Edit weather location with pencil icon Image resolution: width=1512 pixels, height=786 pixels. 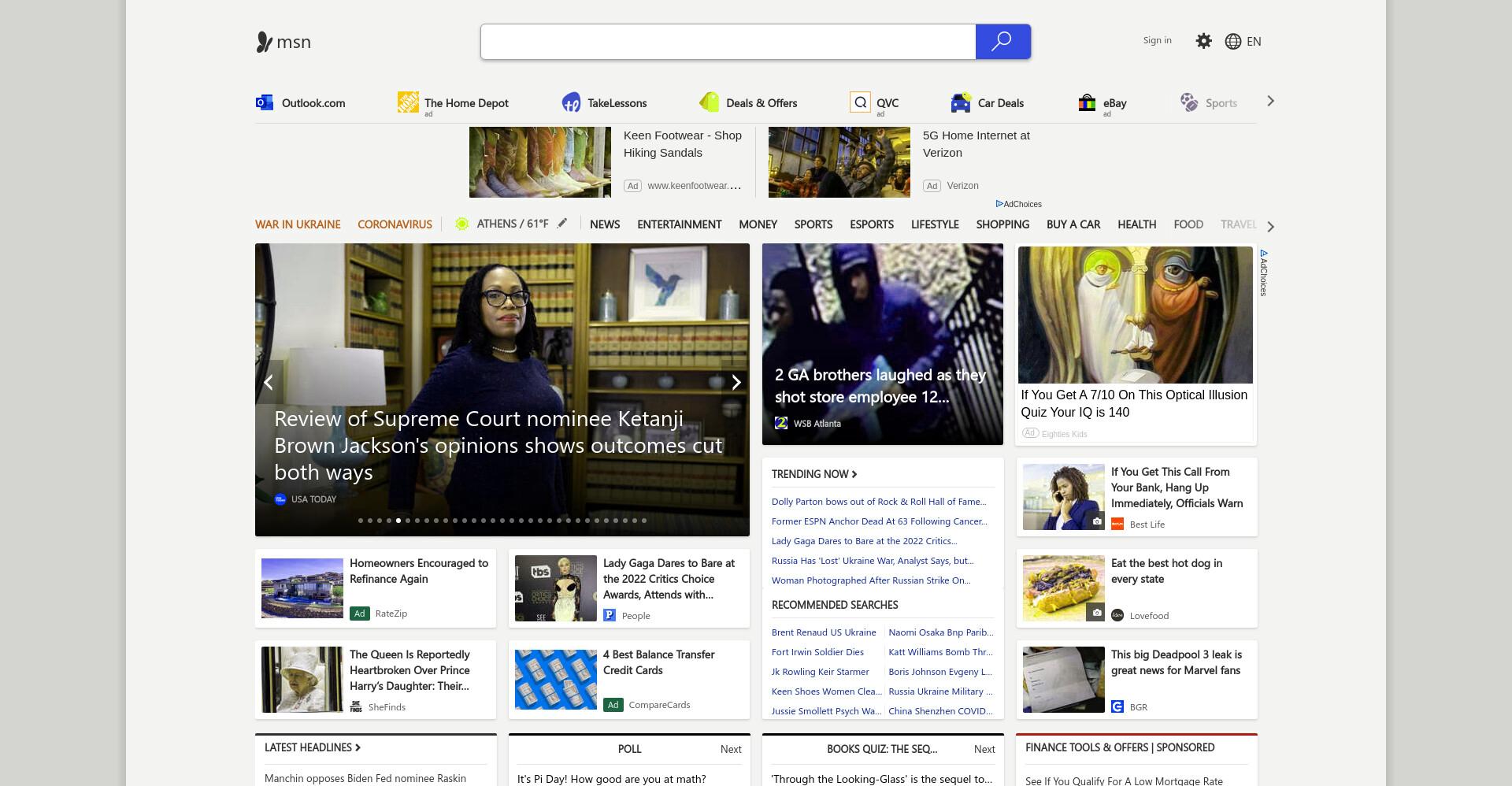562,224
